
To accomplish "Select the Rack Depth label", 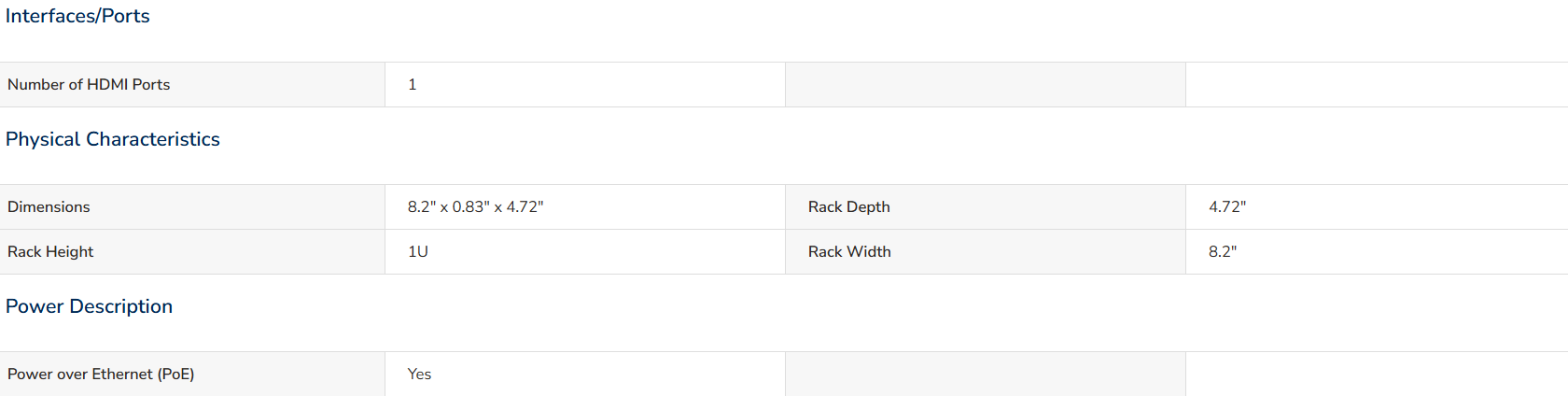I will 849,206.
